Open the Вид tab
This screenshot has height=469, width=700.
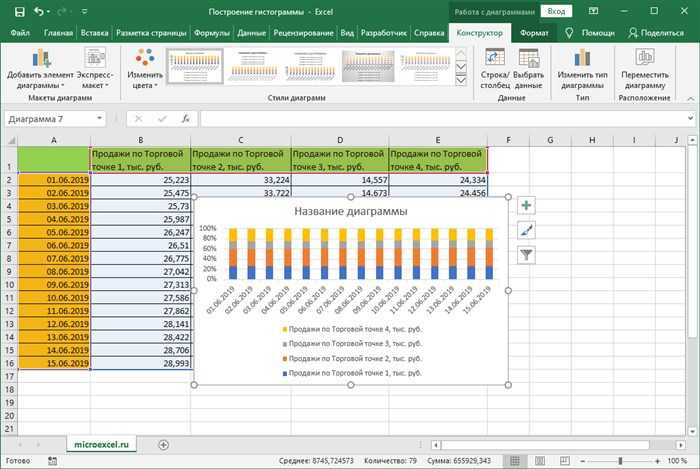347,33
